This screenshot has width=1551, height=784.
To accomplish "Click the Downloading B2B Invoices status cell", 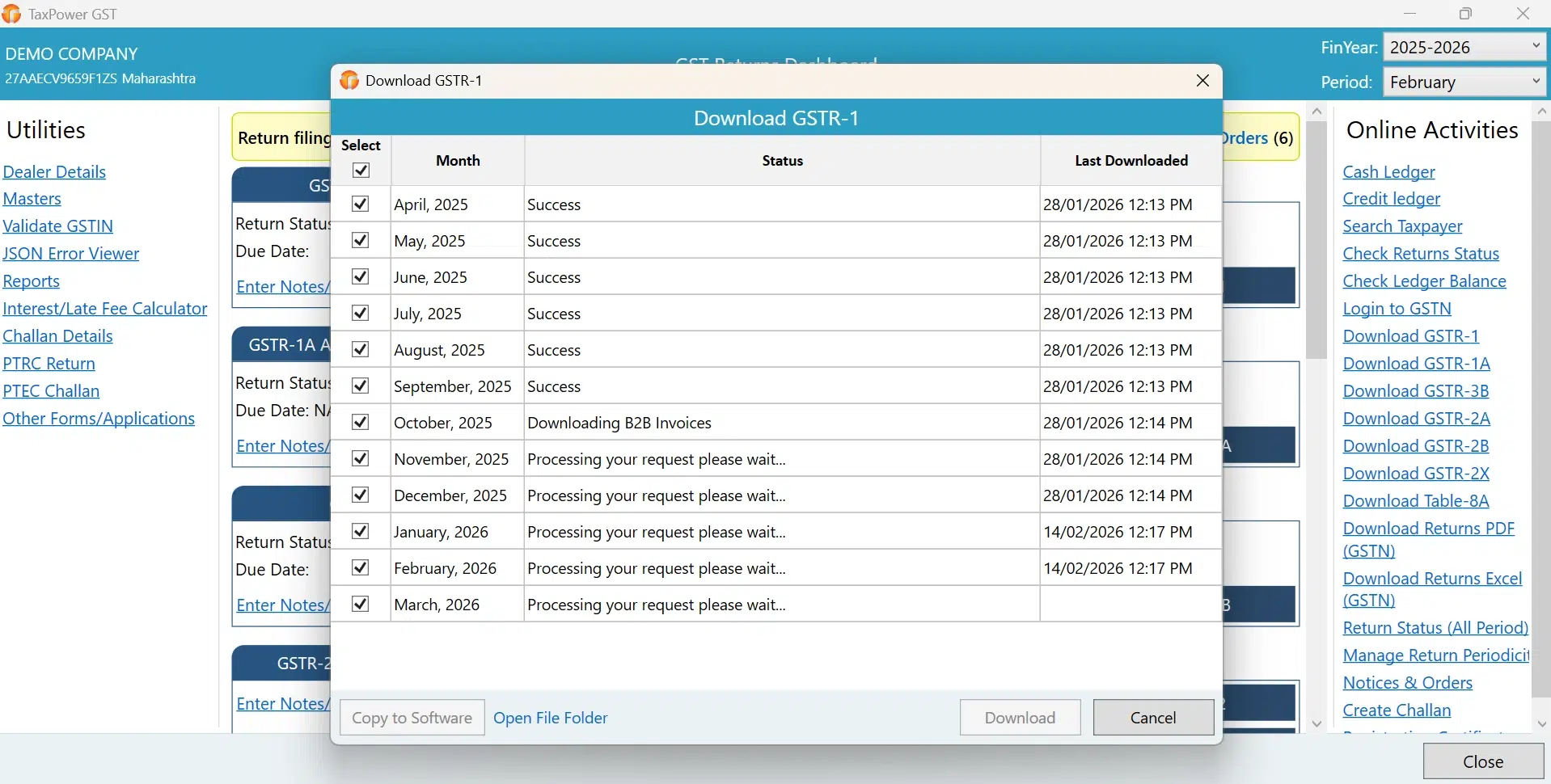I will pos(782,423).
